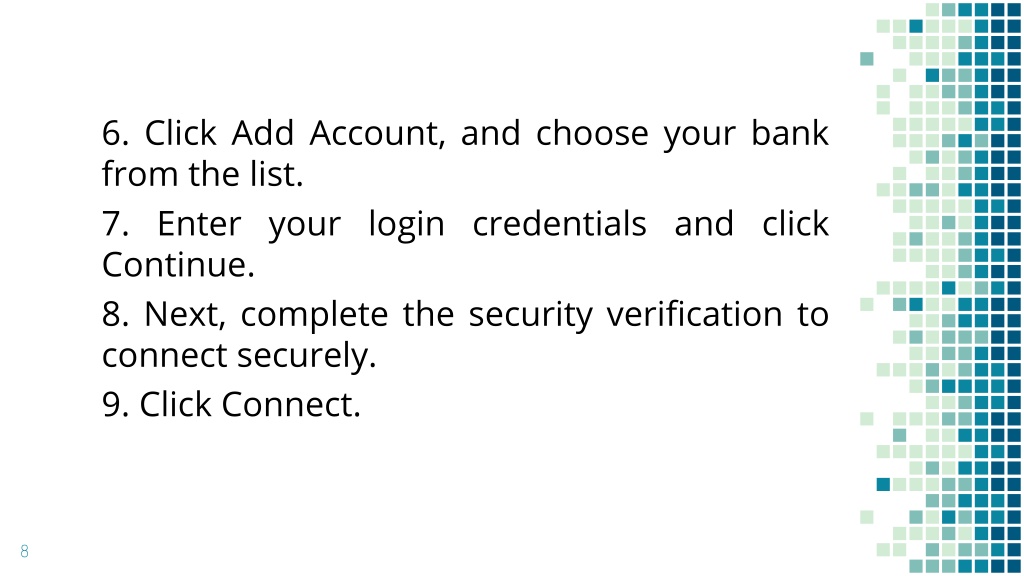This screenshot has width=1024, height=576.
Task: Click the step number "7." before Enter
Action: click(116, 224)
